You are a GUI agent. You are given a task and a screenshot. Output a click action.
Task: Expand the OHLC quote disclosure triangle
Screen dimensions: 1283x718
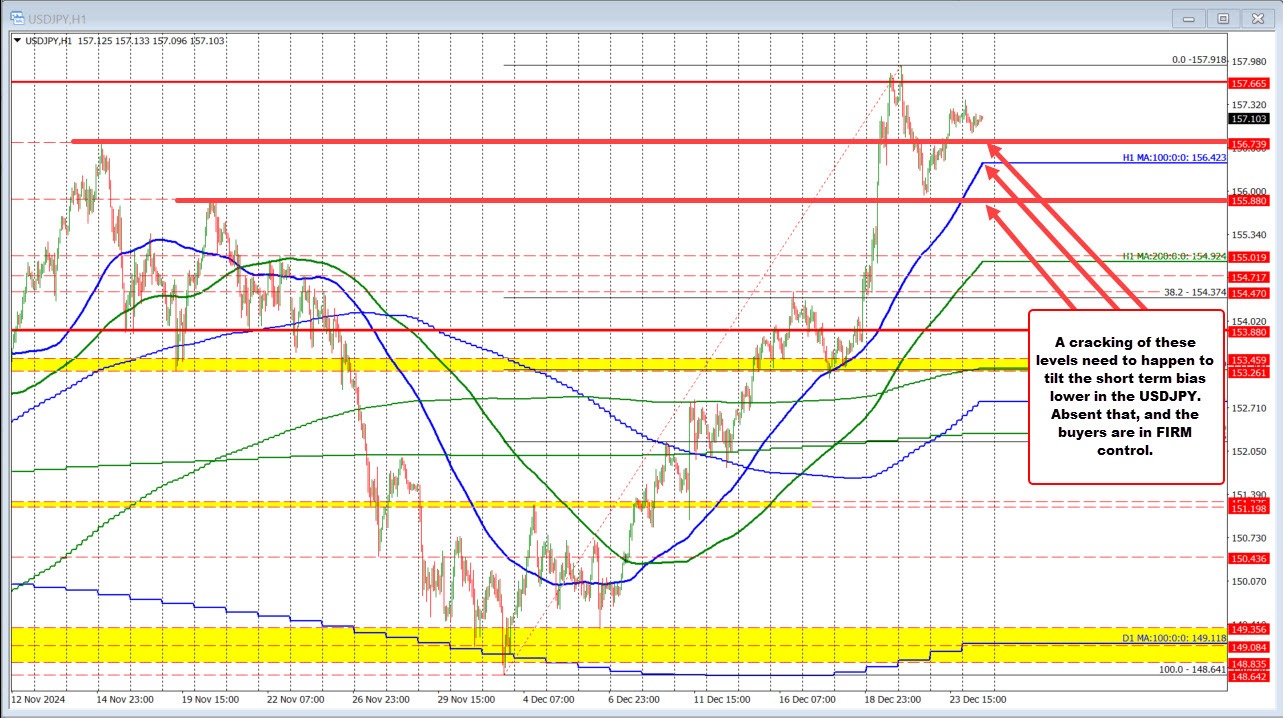pyautogui.click(x=16, y=41)
